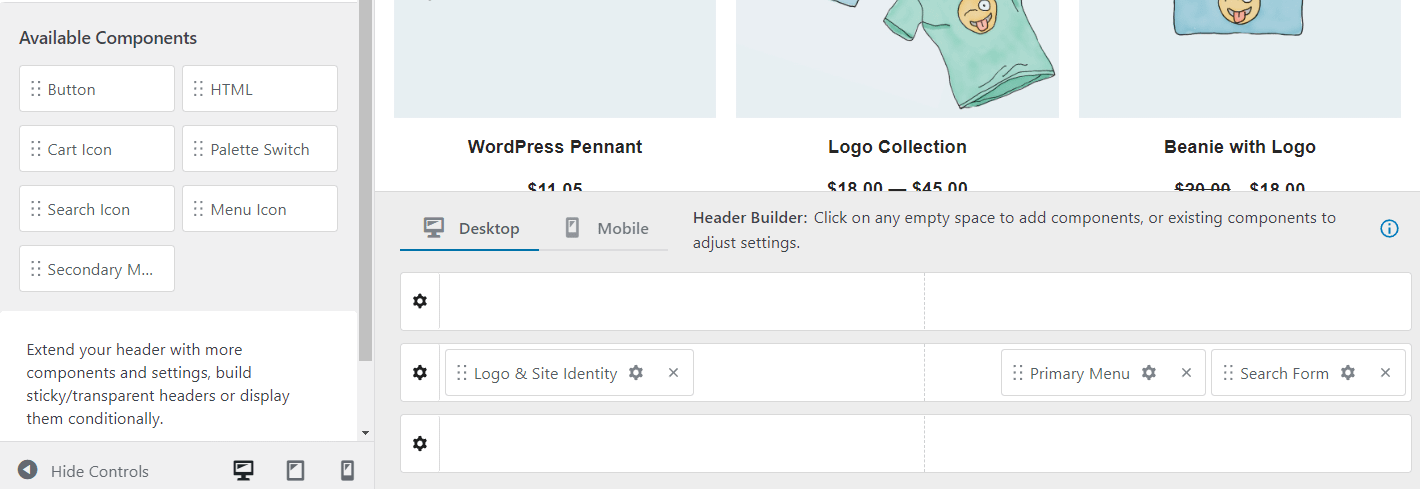This screenshot has height=489, width=1420.
Task: Choose the Cart Icon component
Action: point(97,149)
